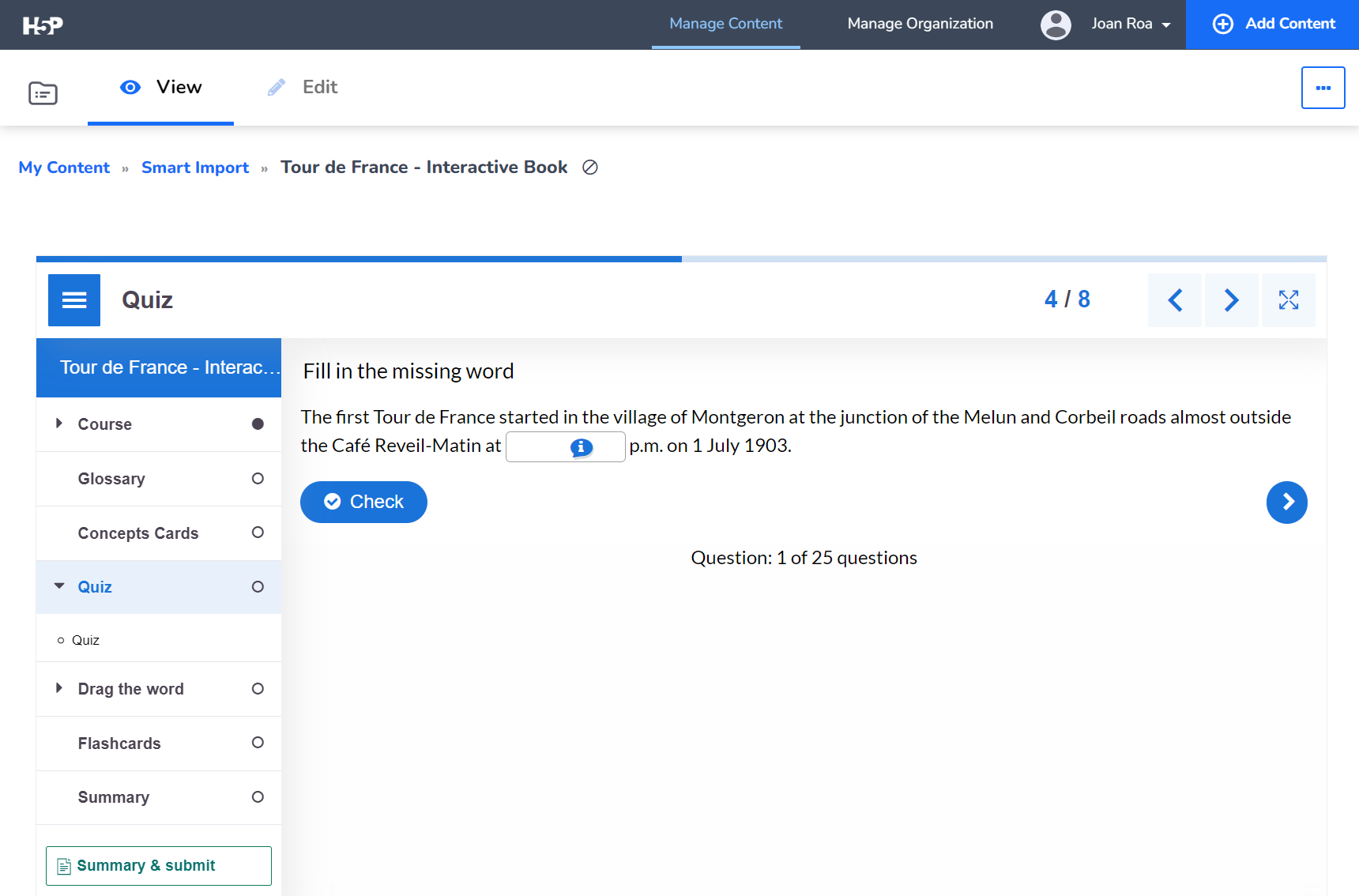This screenshot has height=896, width=1359.
Task: Click the 4 / 8 page indicator
Action: [x=1067, y=299]
